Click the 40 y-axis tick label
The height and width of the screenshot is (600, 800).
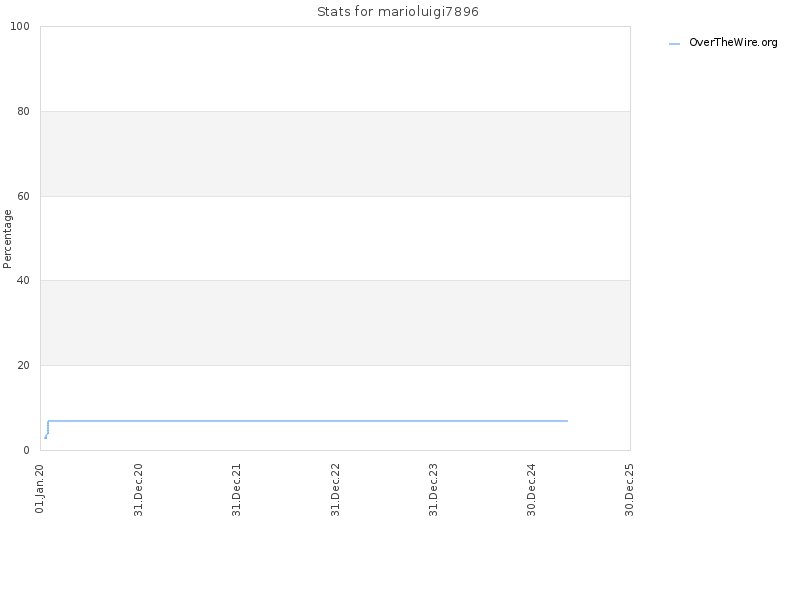pyautogui.click(x=23, y=281)
